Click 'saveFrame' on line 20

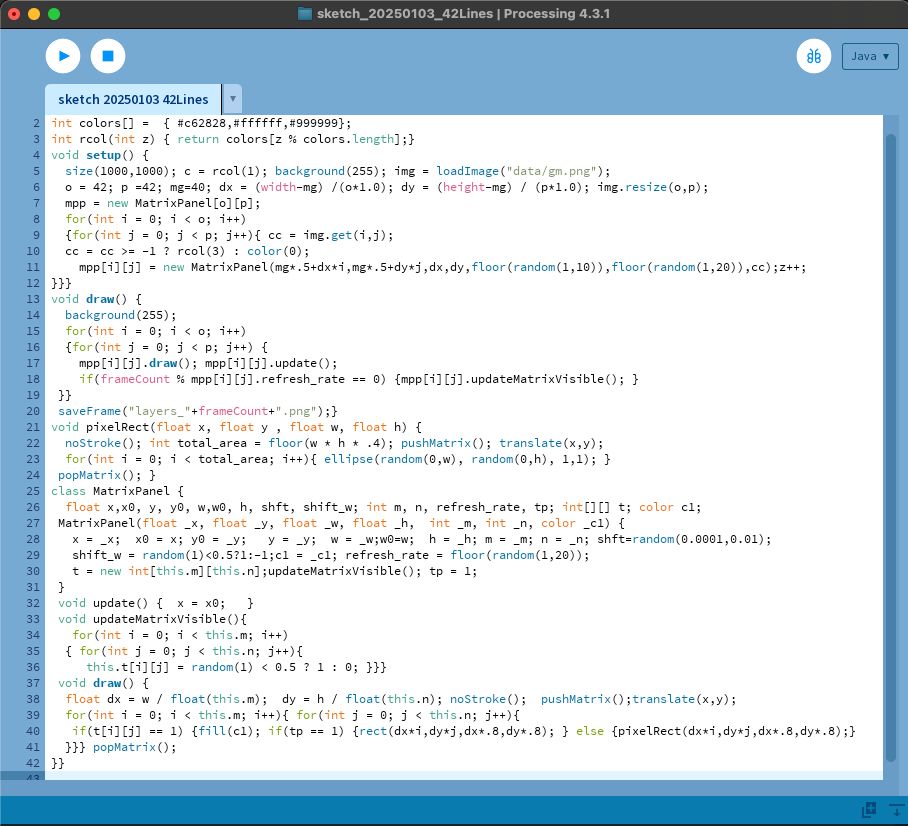pos(89,411)
